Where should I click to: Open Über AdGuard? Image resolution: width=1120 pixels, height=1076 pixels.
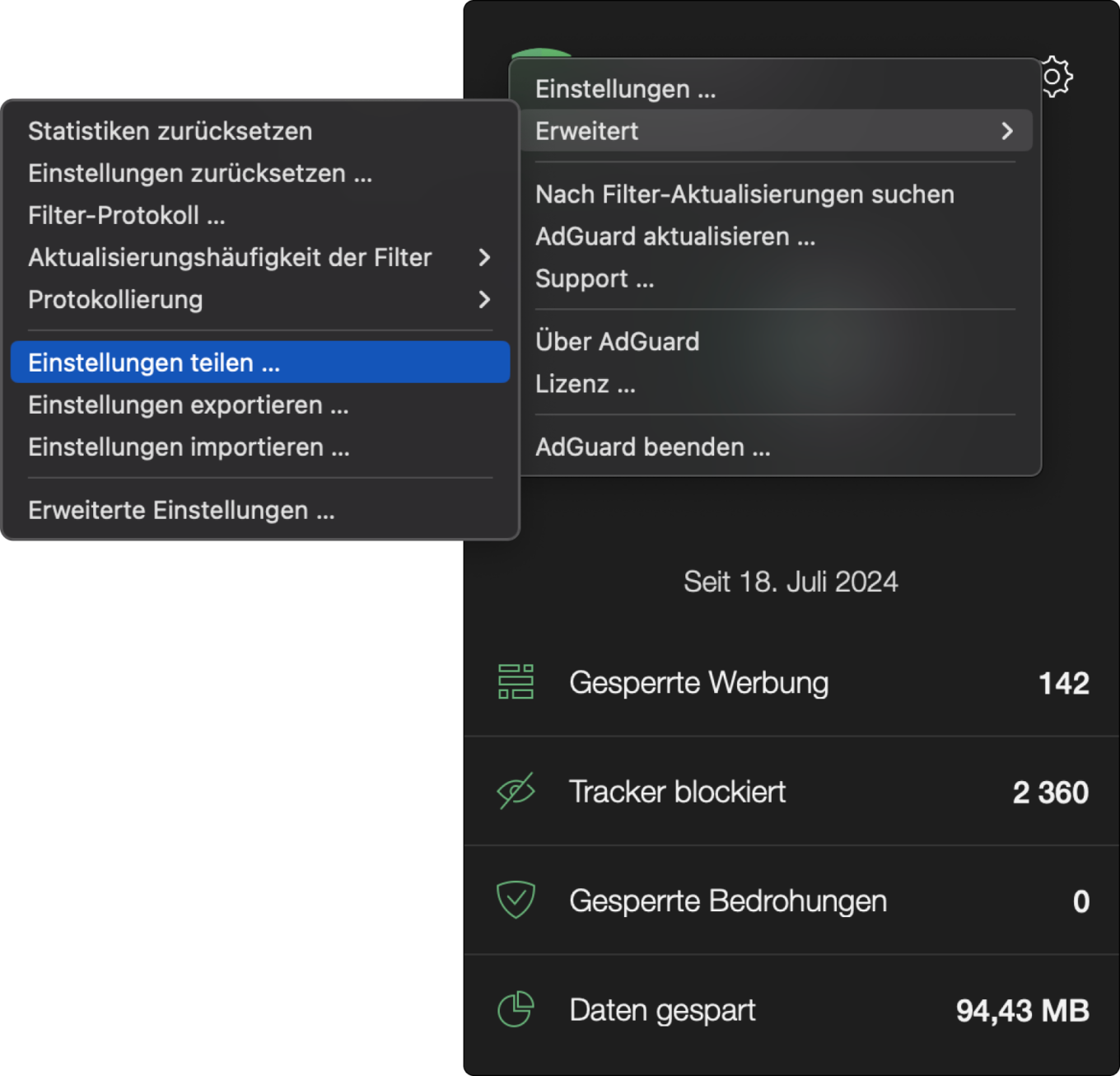tap(776, 341)
